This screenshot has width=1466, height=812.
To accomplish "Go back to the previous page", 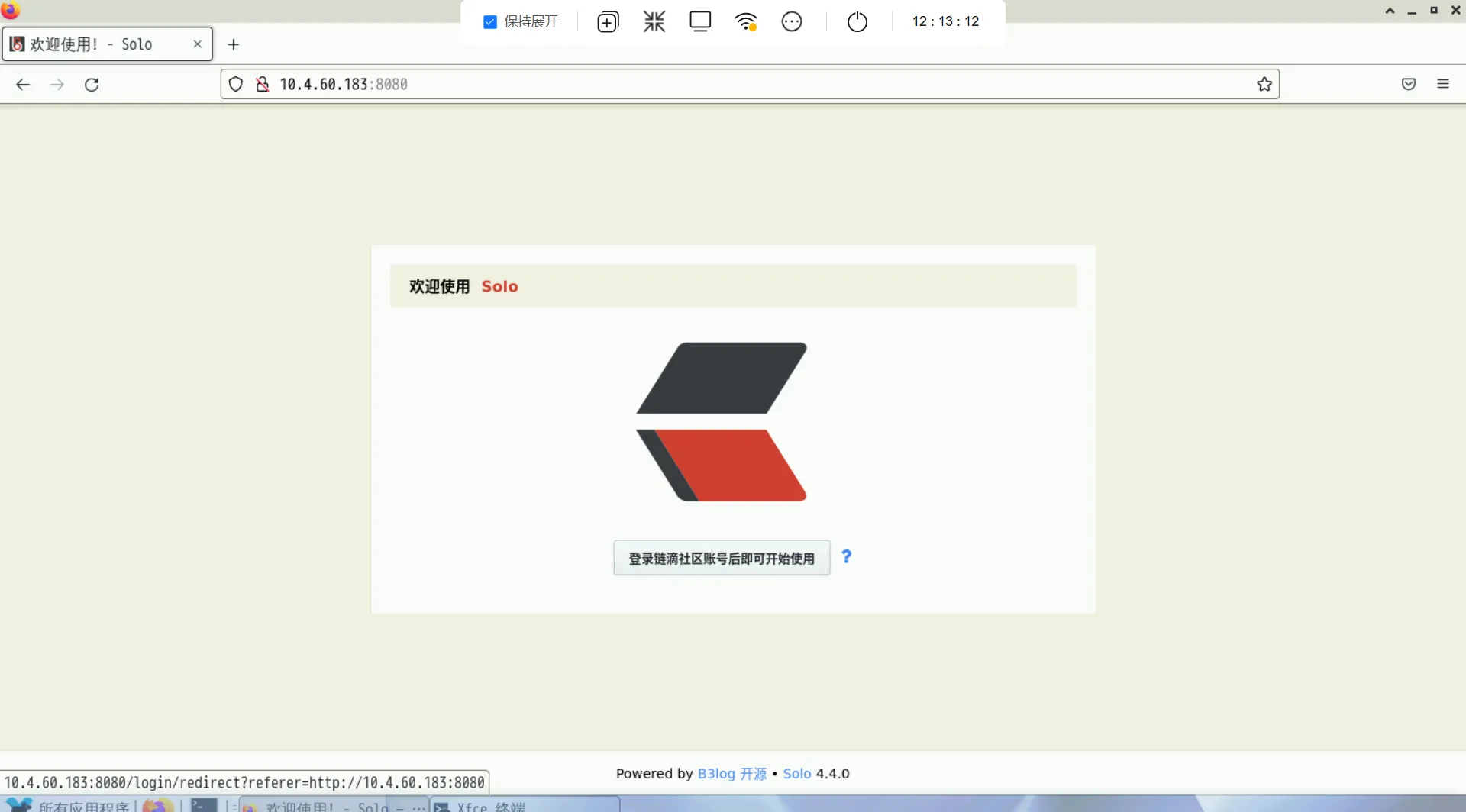I will (x=23, y=85).
